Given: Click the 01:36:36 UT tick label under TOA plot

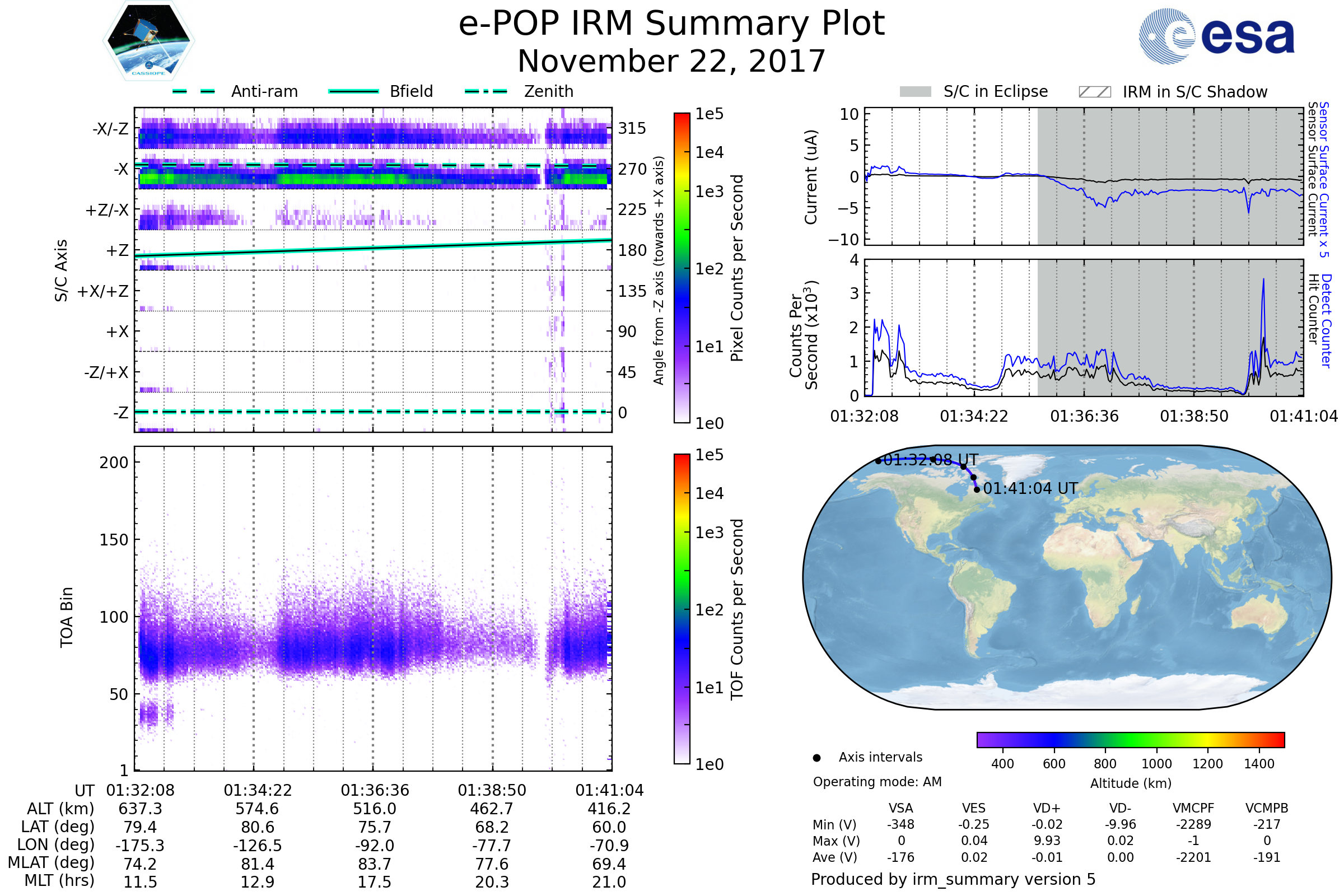Looking at the screenshot, I should (375, 790).
